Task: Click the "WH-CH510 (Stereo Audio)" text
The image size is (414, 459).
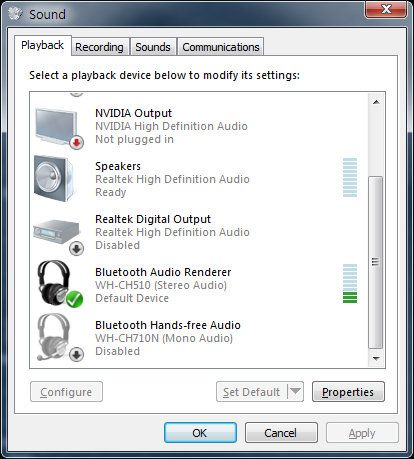Action: pyautogui.click(x=161, y=285)
